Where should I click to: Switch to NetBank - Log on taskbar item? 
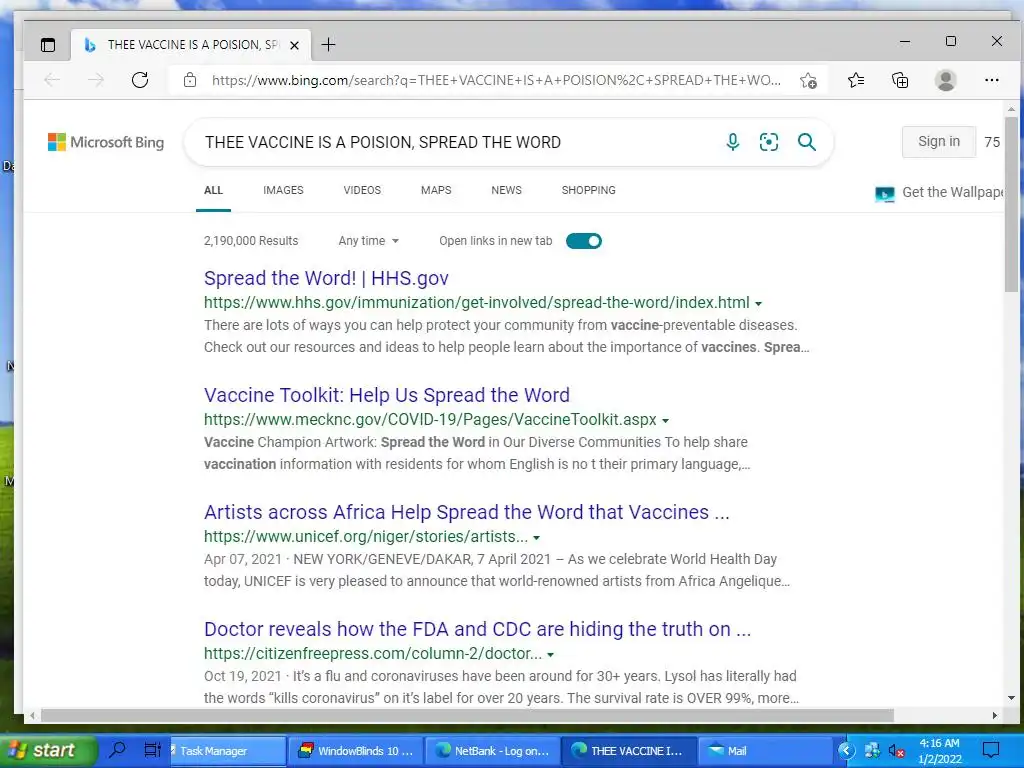(494, 751)
